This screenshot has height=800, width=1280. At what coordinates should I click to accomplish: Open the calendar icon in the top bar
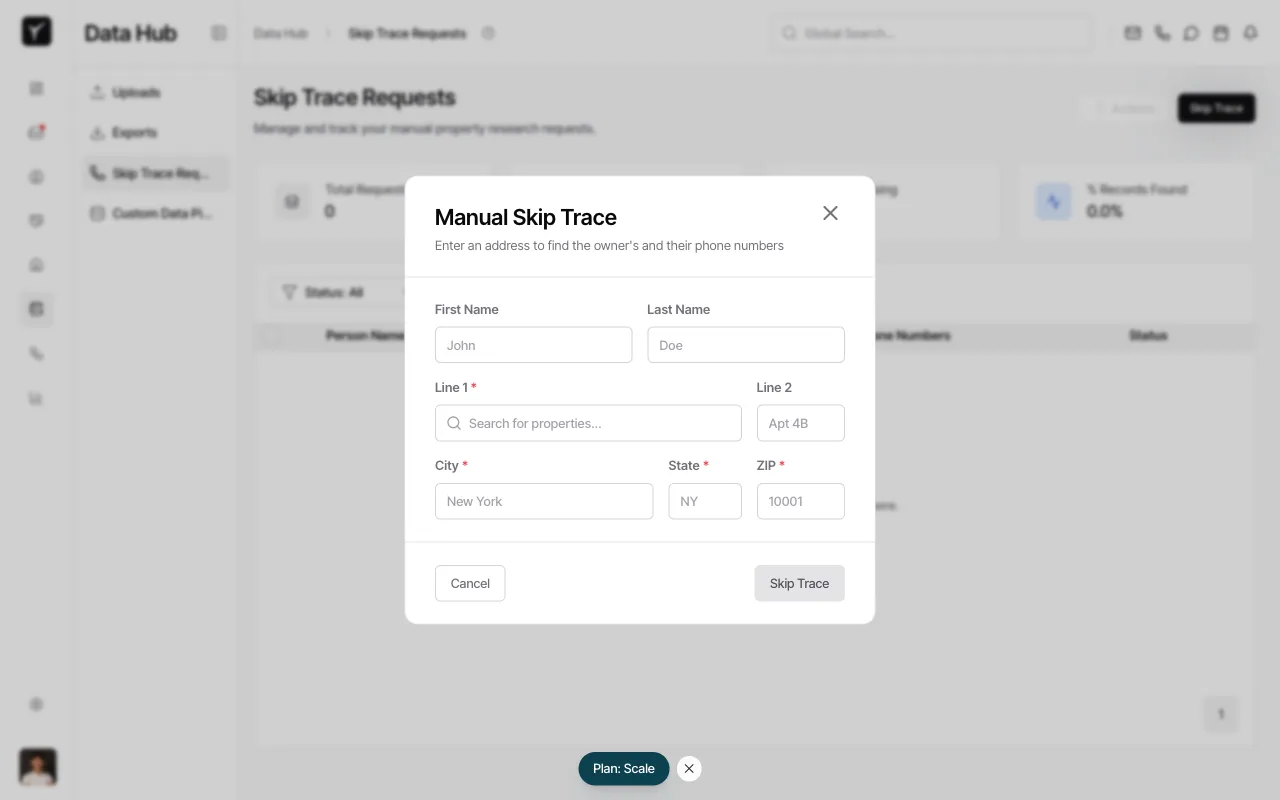tap(1221, 33)
